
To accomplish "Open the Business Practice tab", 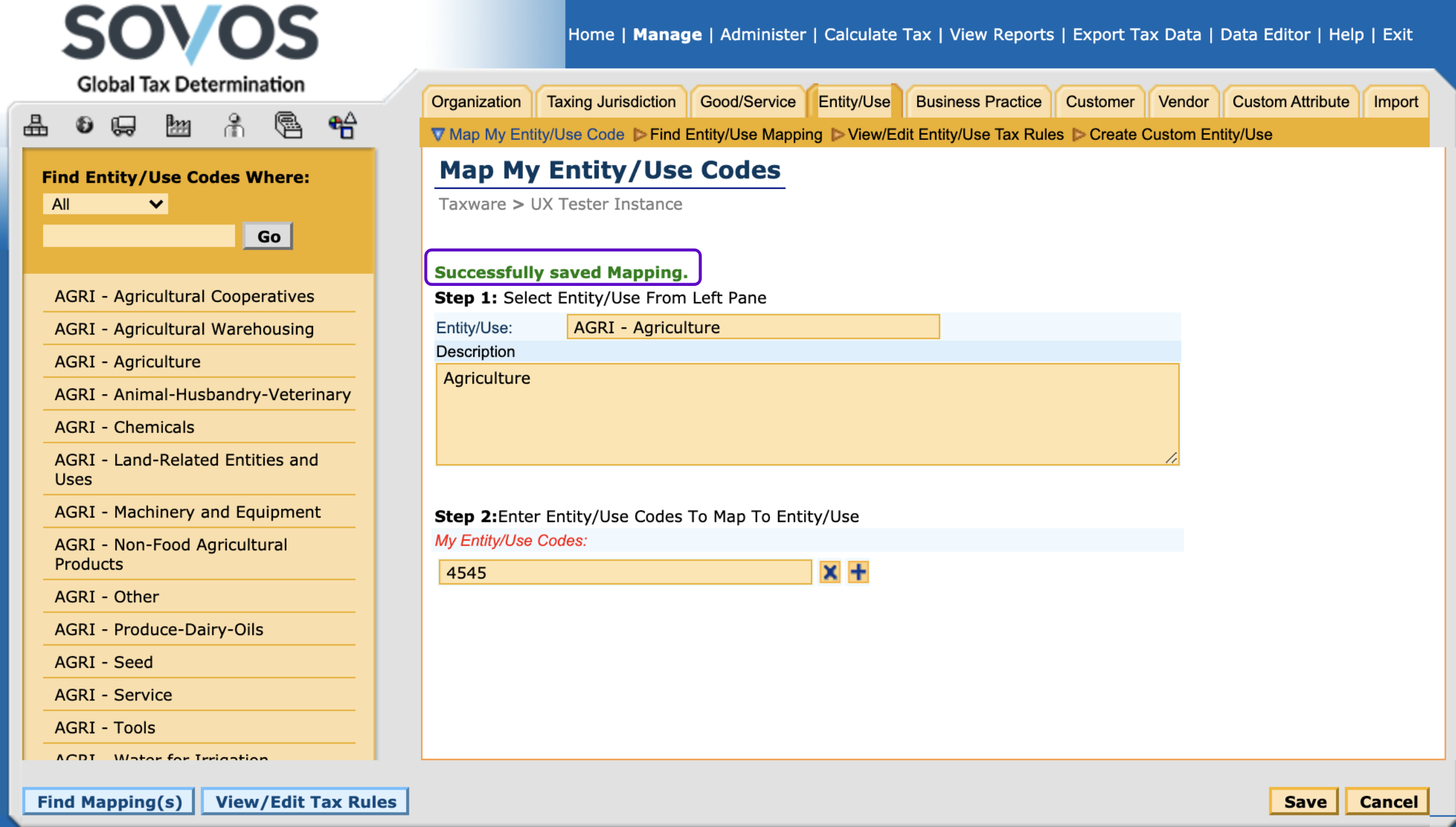I will point(978,102).
